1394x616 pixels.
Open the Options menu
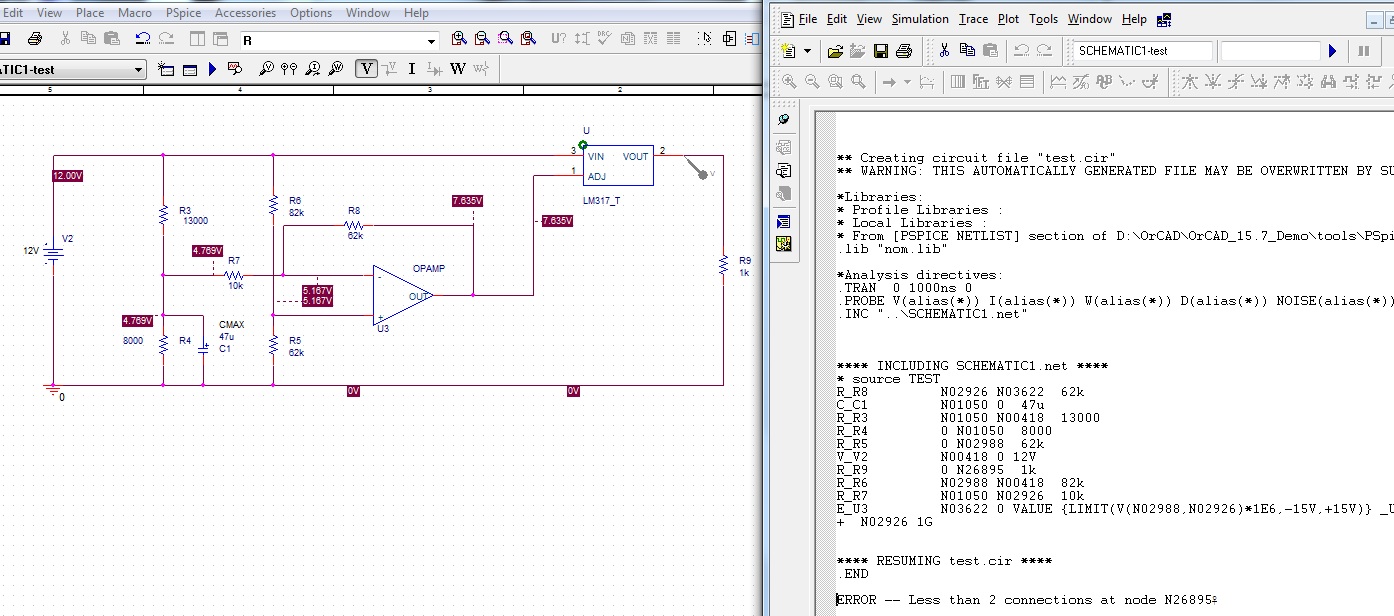click(311, 13)
